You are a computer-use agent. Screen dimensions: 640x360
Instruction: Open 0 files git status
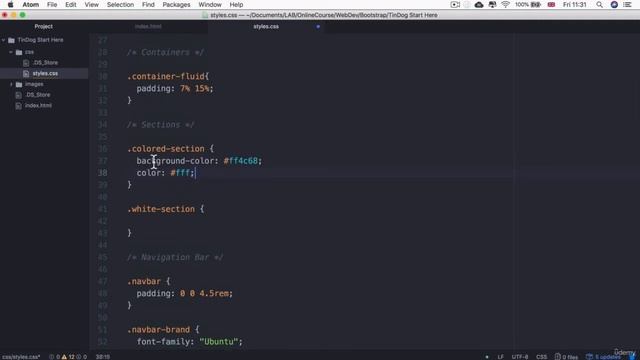[x=566, y=357]
